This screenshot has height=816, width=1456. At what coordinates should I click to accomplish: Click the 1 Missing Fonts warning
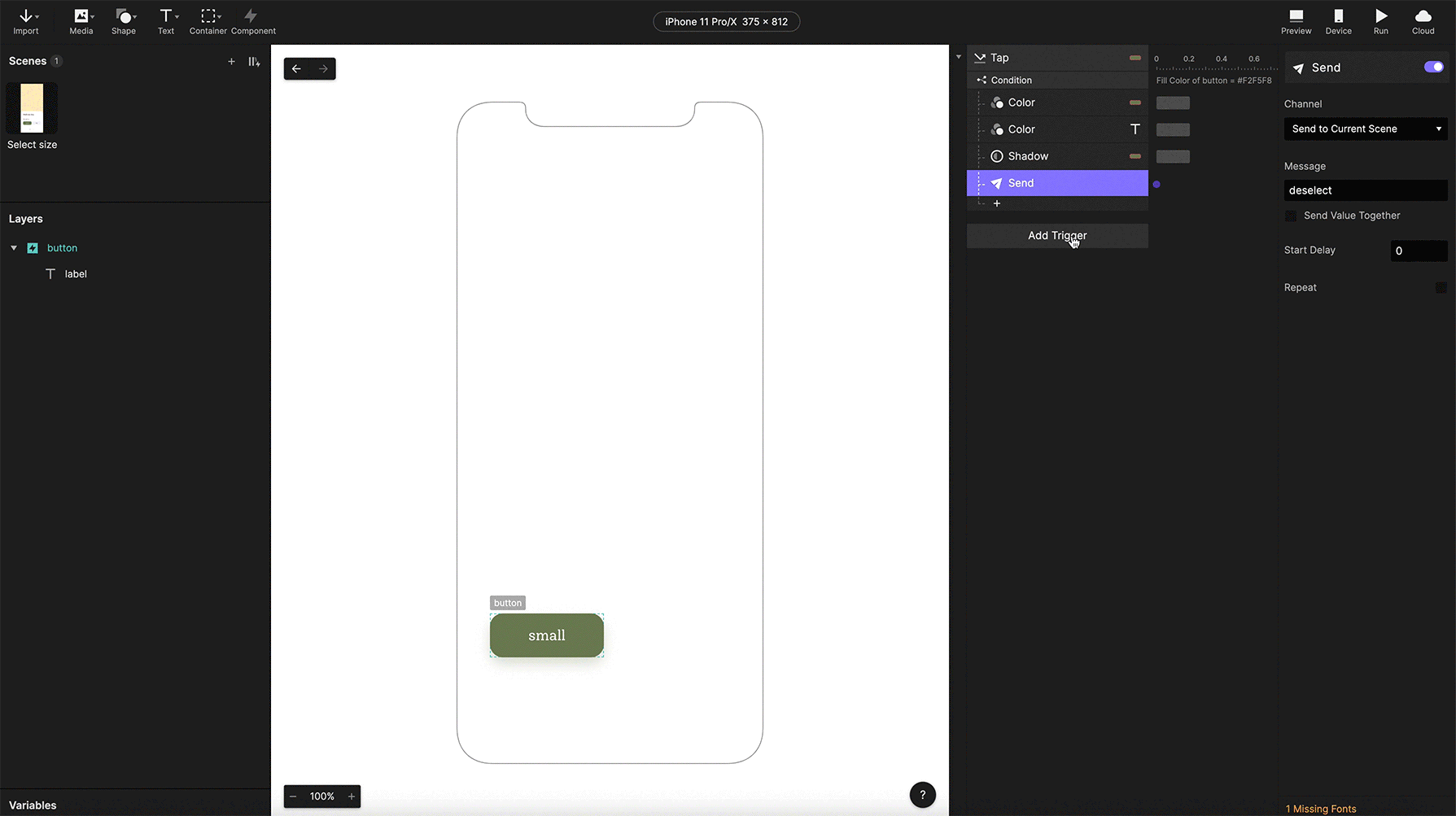1321,809
